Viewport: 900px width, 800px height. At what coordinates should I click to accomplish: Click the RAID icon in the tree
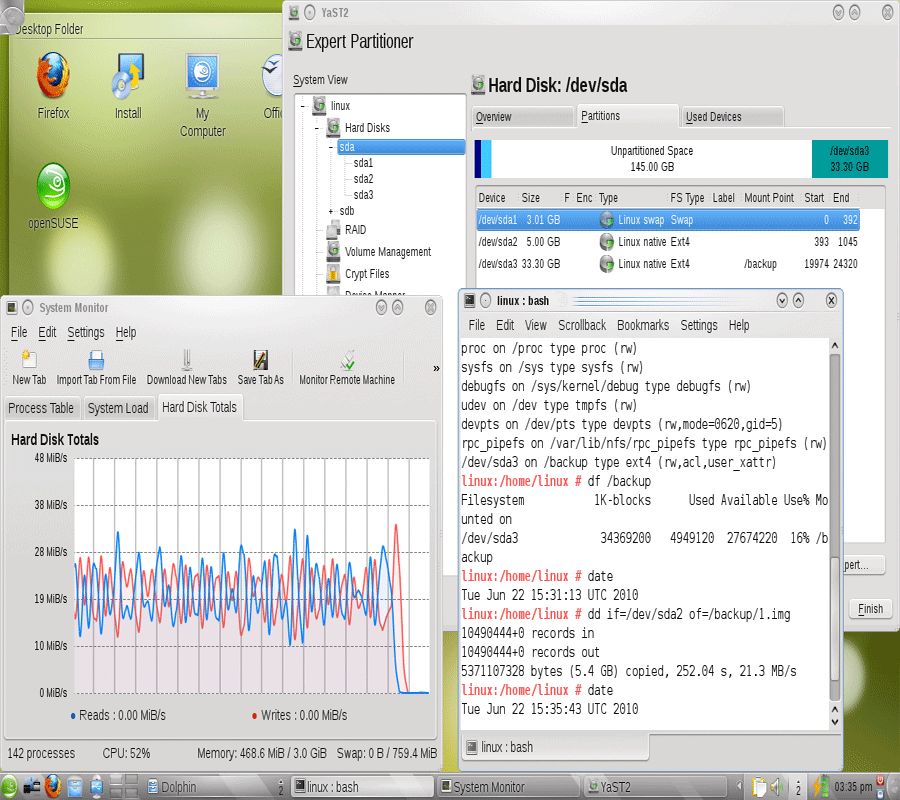(333, 230)
